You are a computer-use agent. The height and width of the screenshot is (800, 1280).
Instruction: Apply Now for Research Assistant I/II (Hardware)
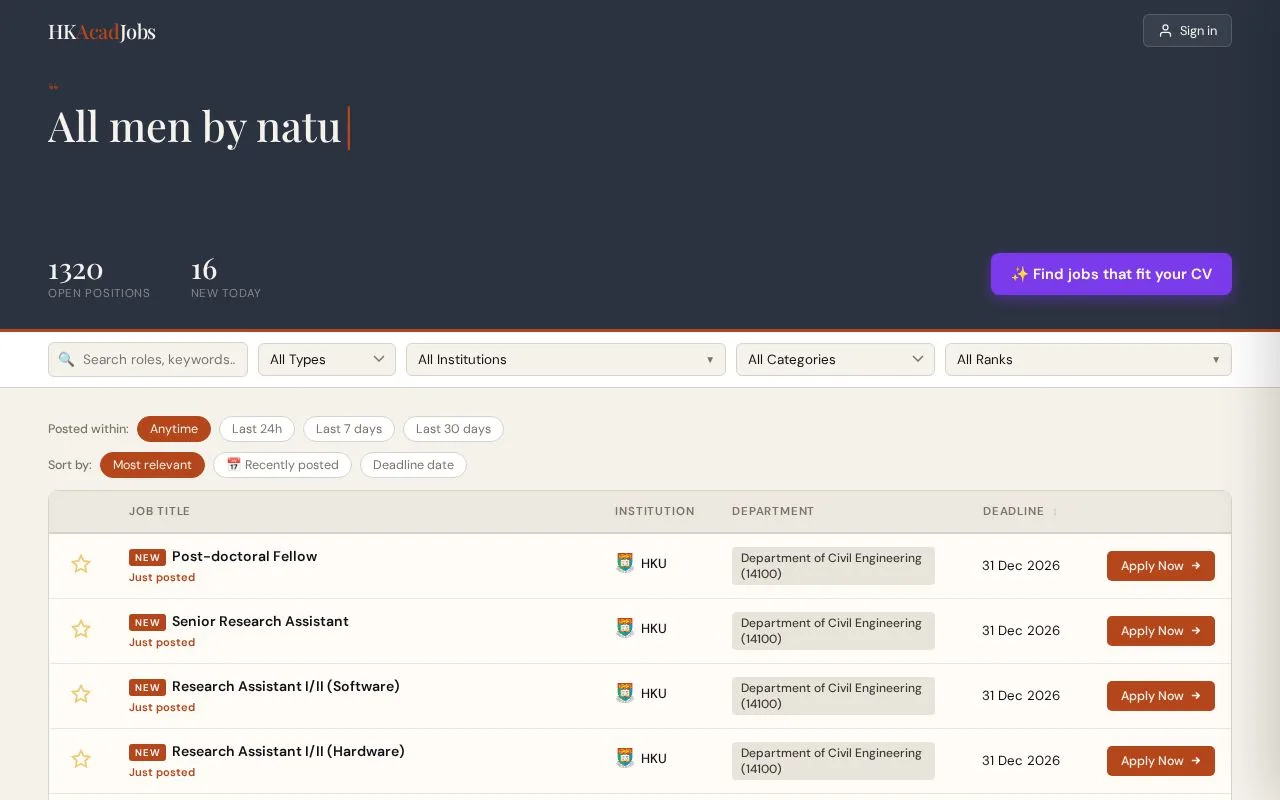[x=1161, y=761]
